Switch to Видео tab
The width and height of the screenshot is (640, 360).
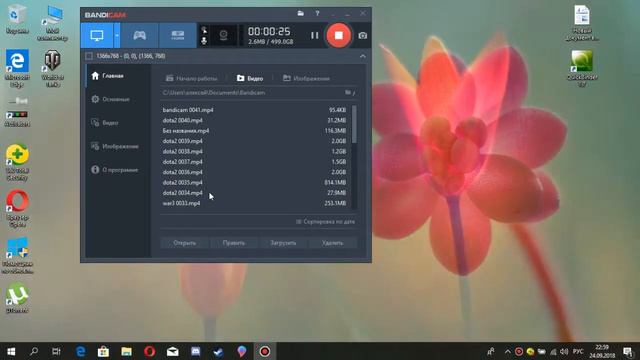click(x=250, y=78)
